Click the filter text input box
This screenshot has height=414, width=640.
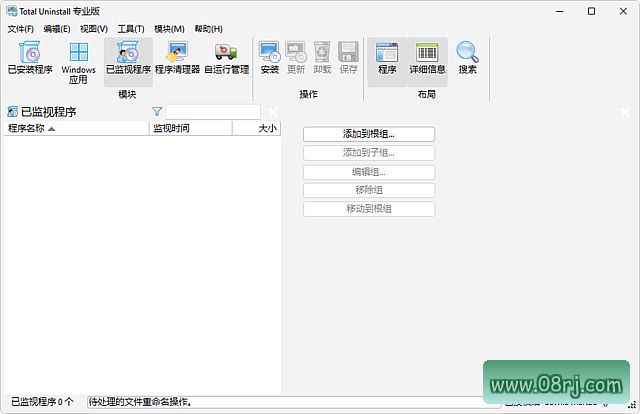[213, 112]
